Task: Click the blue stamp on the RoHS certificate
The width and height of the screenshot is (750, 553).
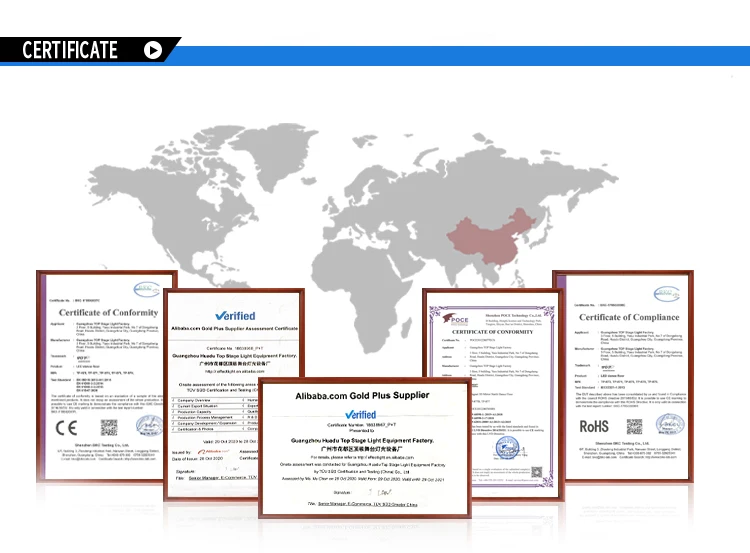Action: 670,424
